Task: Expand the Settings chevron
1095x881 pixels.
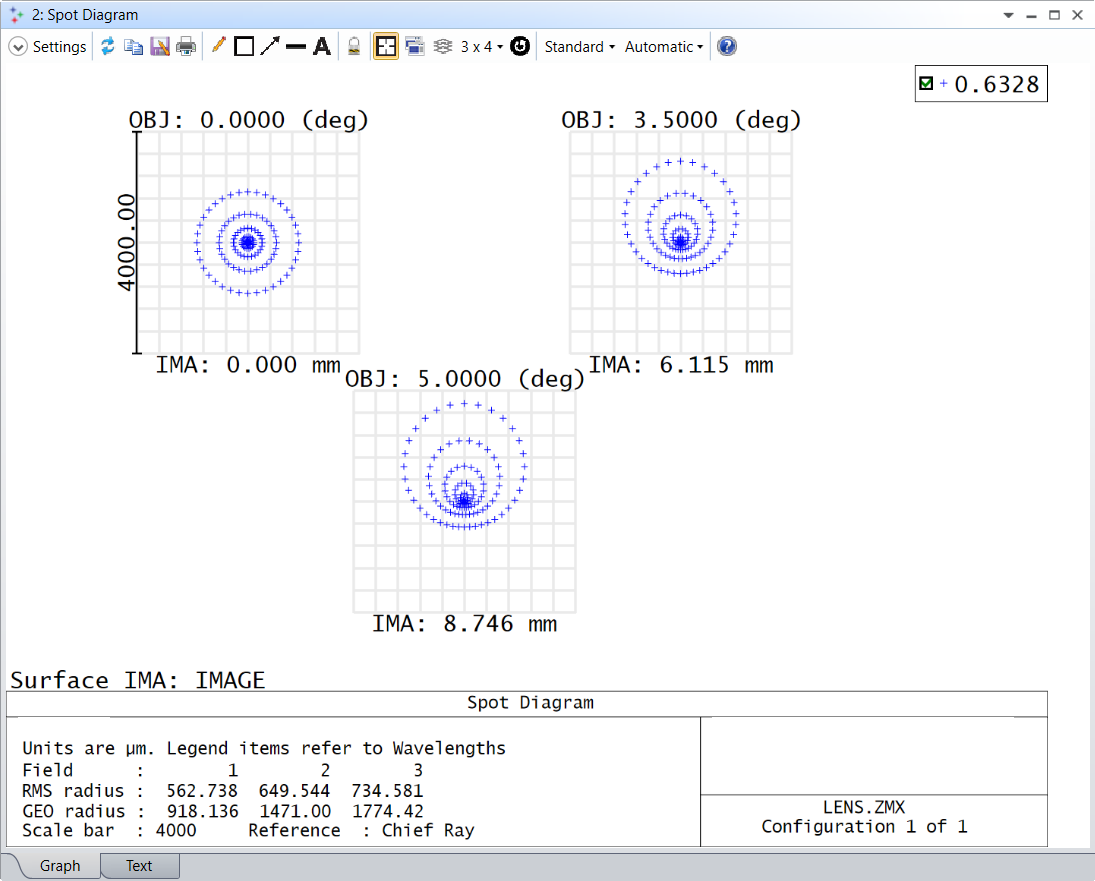Action: pos(18,47)
